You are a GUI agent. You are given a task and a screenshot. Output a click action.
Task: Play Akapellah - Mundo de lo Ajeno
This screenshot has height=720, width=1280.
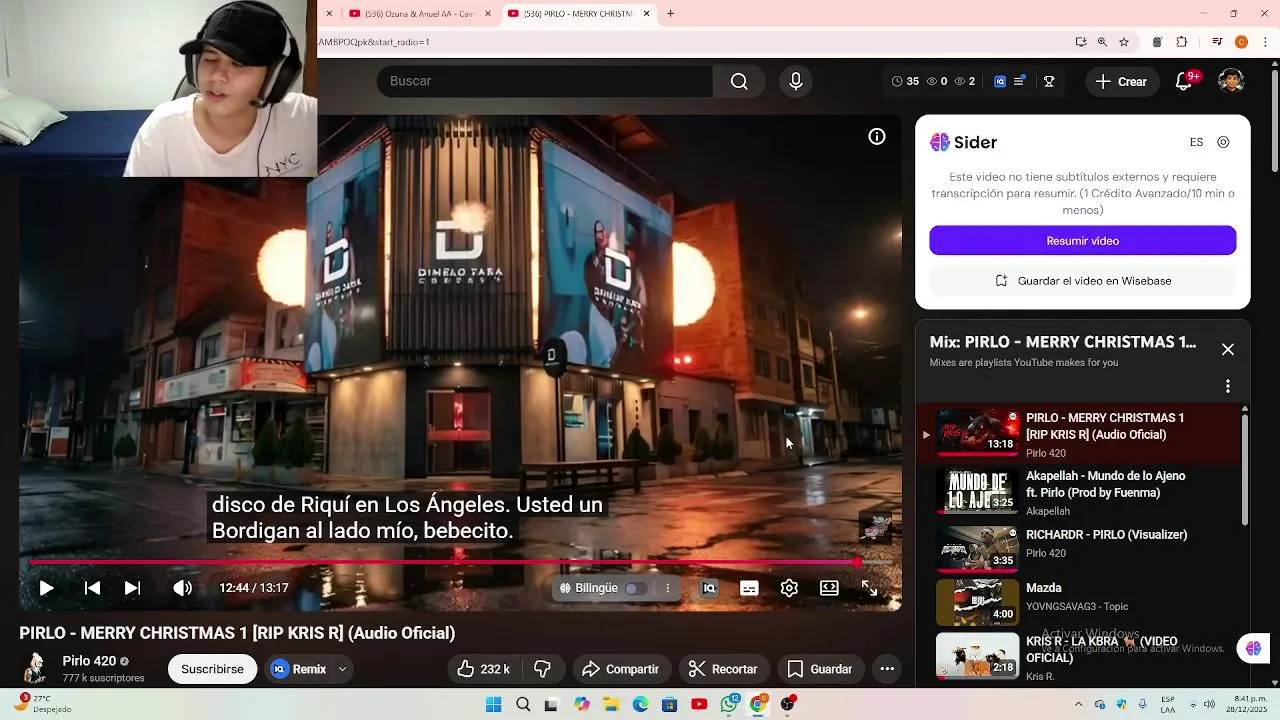(x=1078, y=492)
